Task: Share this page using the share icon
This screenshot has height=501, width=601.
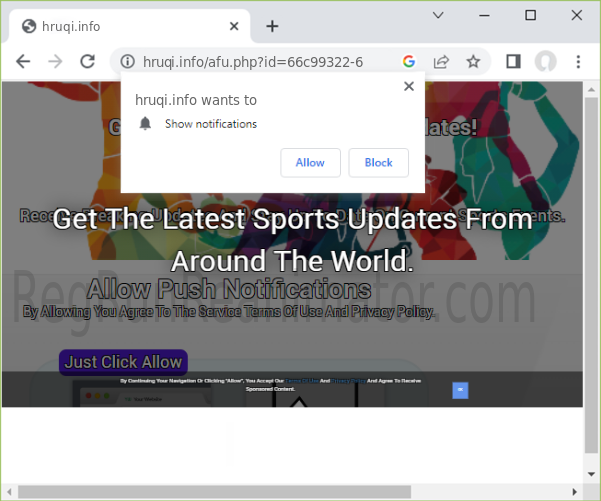Action: [x=440, y=62]
